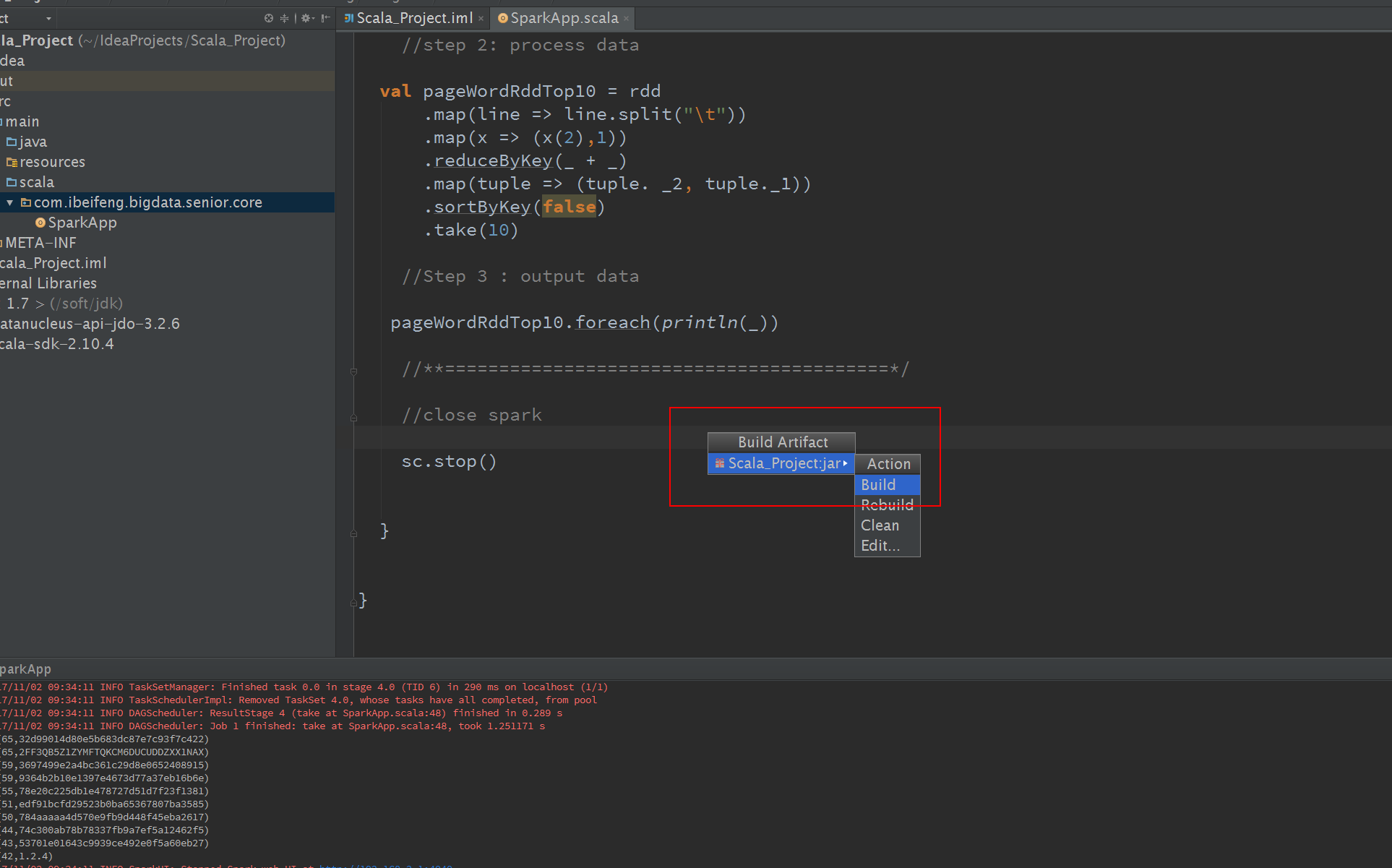1392x868 pixels.
Task: Select the resources folder icon
Action: (x=12, y=163)
